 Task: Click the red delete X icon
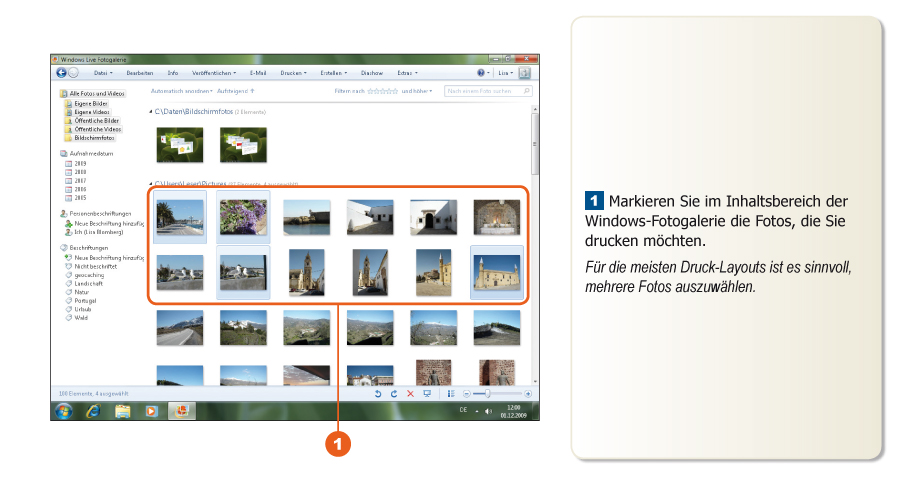tap(410, 394)
